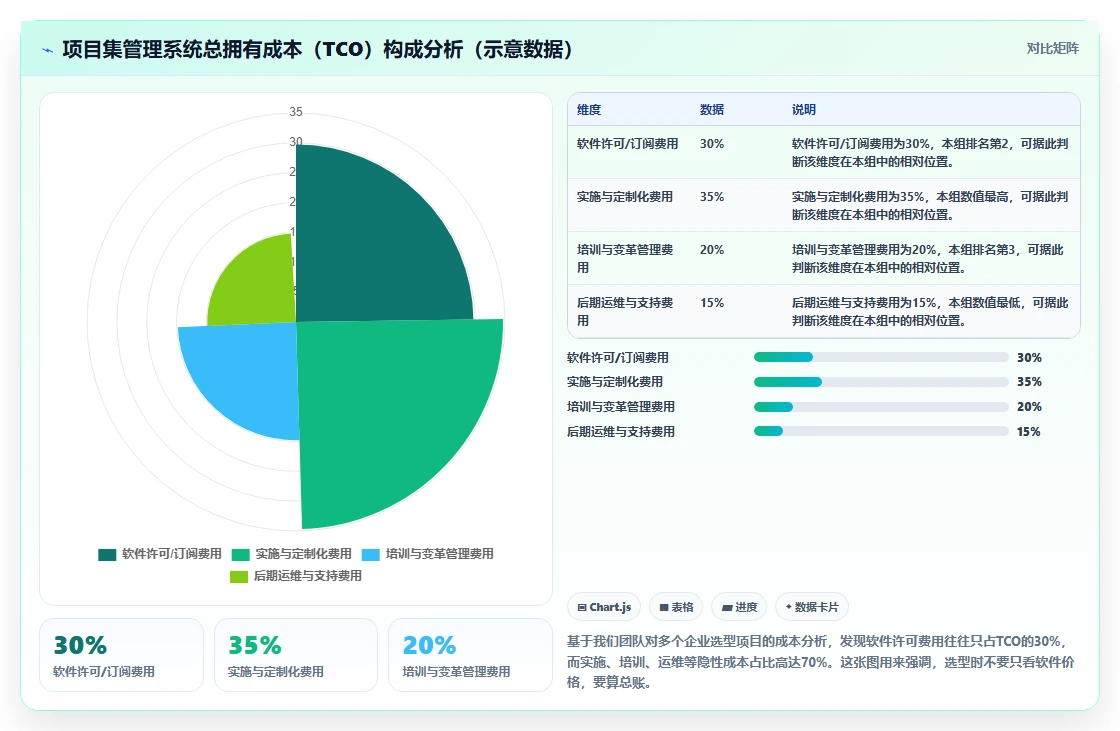The height and width of the screenshot is (731, 1120).
Task: Toggle the 实施与定制化费用 legend swatch
Action: [241, 555]
